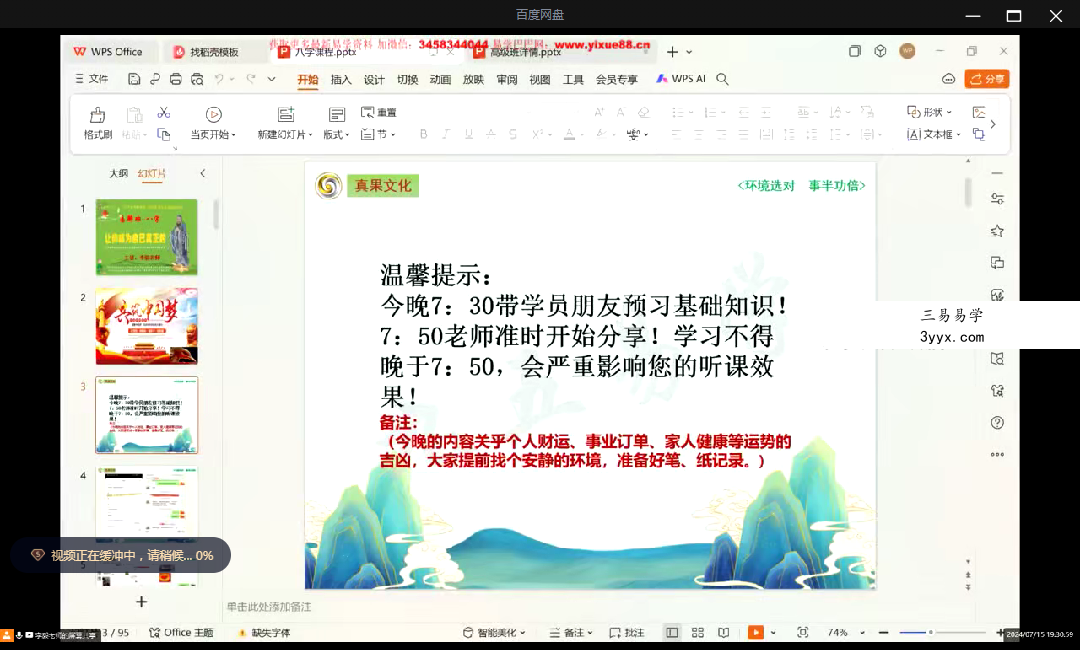Click the Print icon in quick toolbar

pyautogui.click(x=176, y=79)
